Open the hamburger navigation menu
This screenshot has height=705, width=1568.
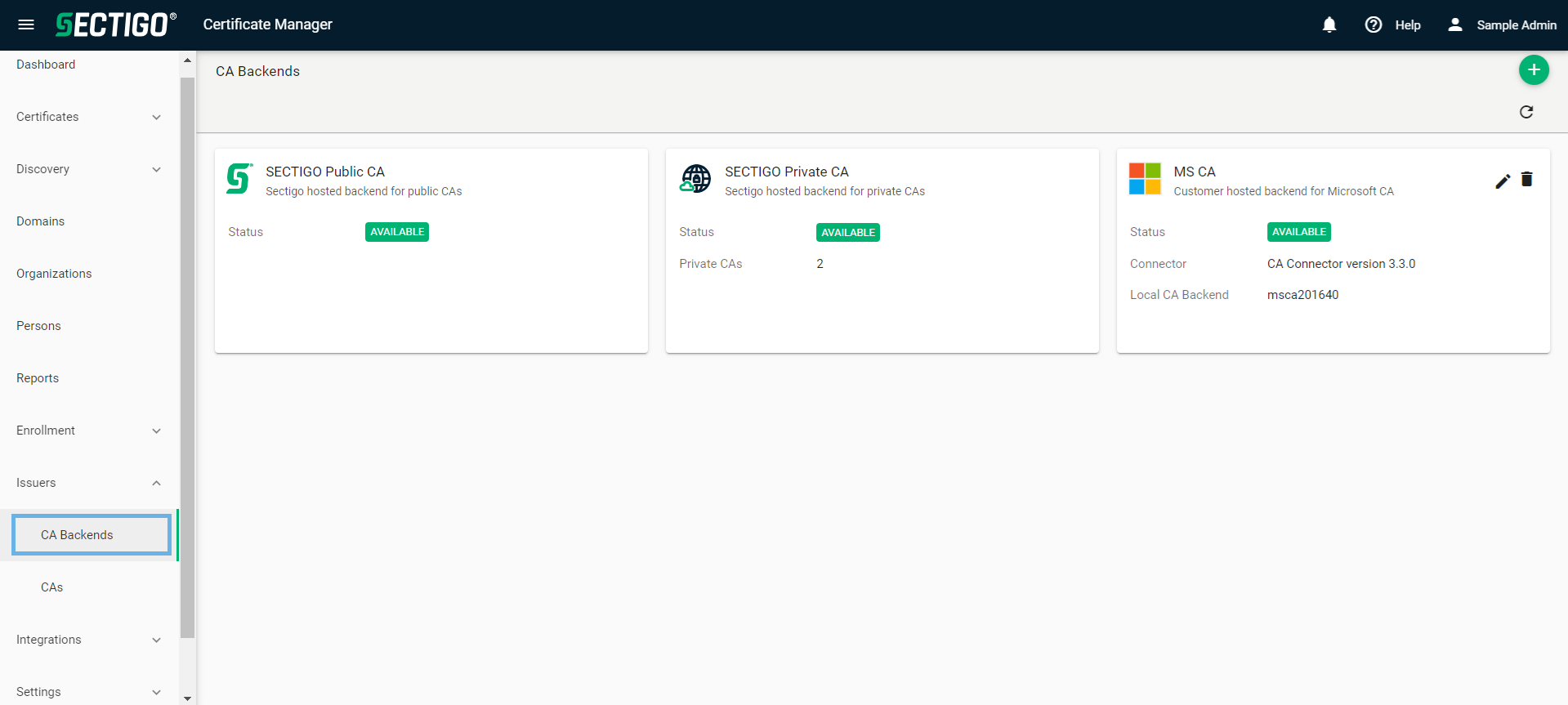tap(26, 25)
